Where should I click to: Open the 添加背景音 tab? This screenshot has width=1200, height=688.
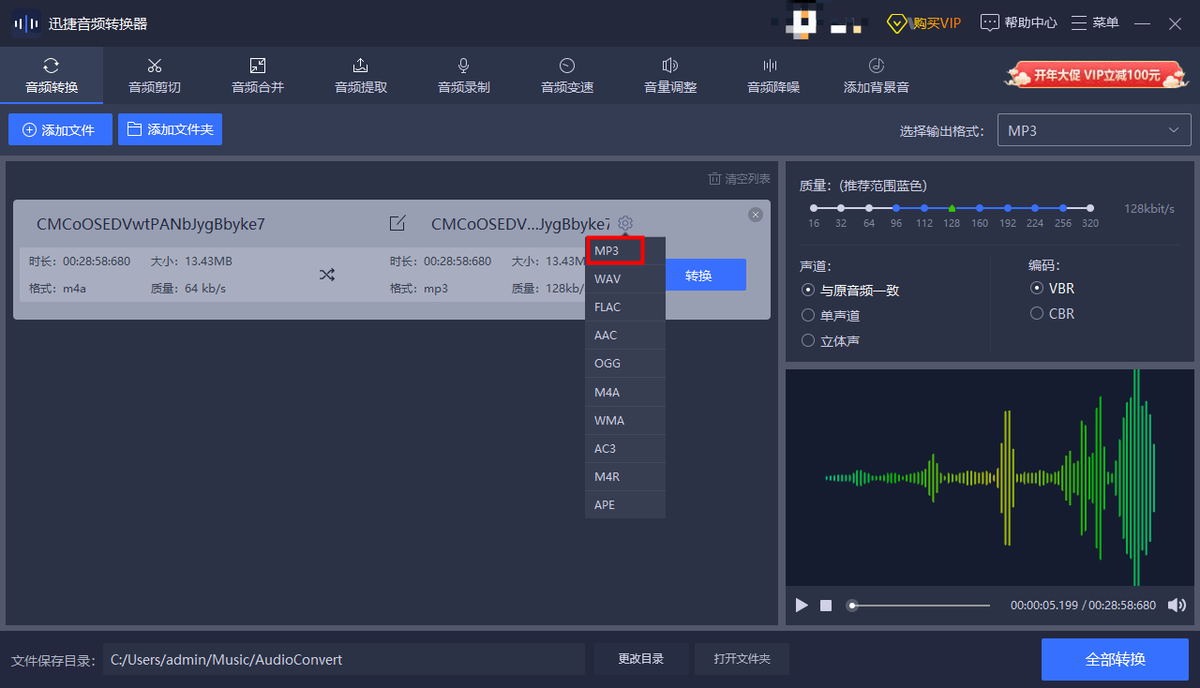click(876, 76)
